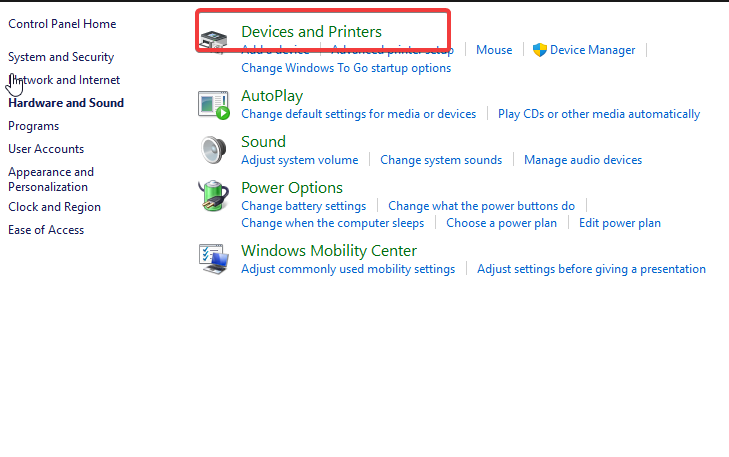Open Network and Internet category
This screenshot has height=457, width=729.
64,80
